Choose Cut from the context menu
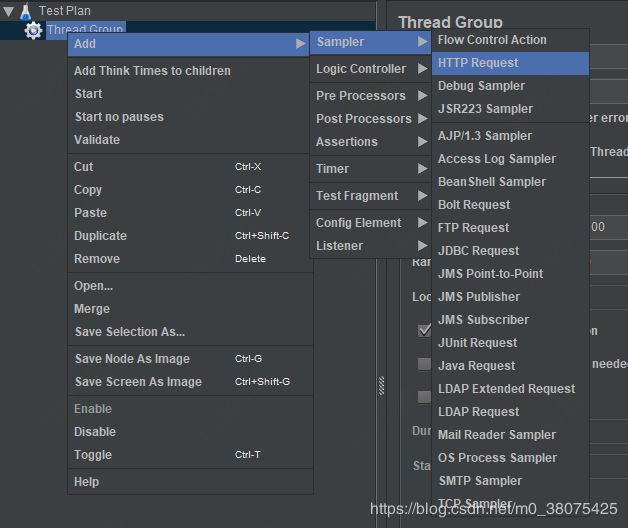 (x=189, y=167)
